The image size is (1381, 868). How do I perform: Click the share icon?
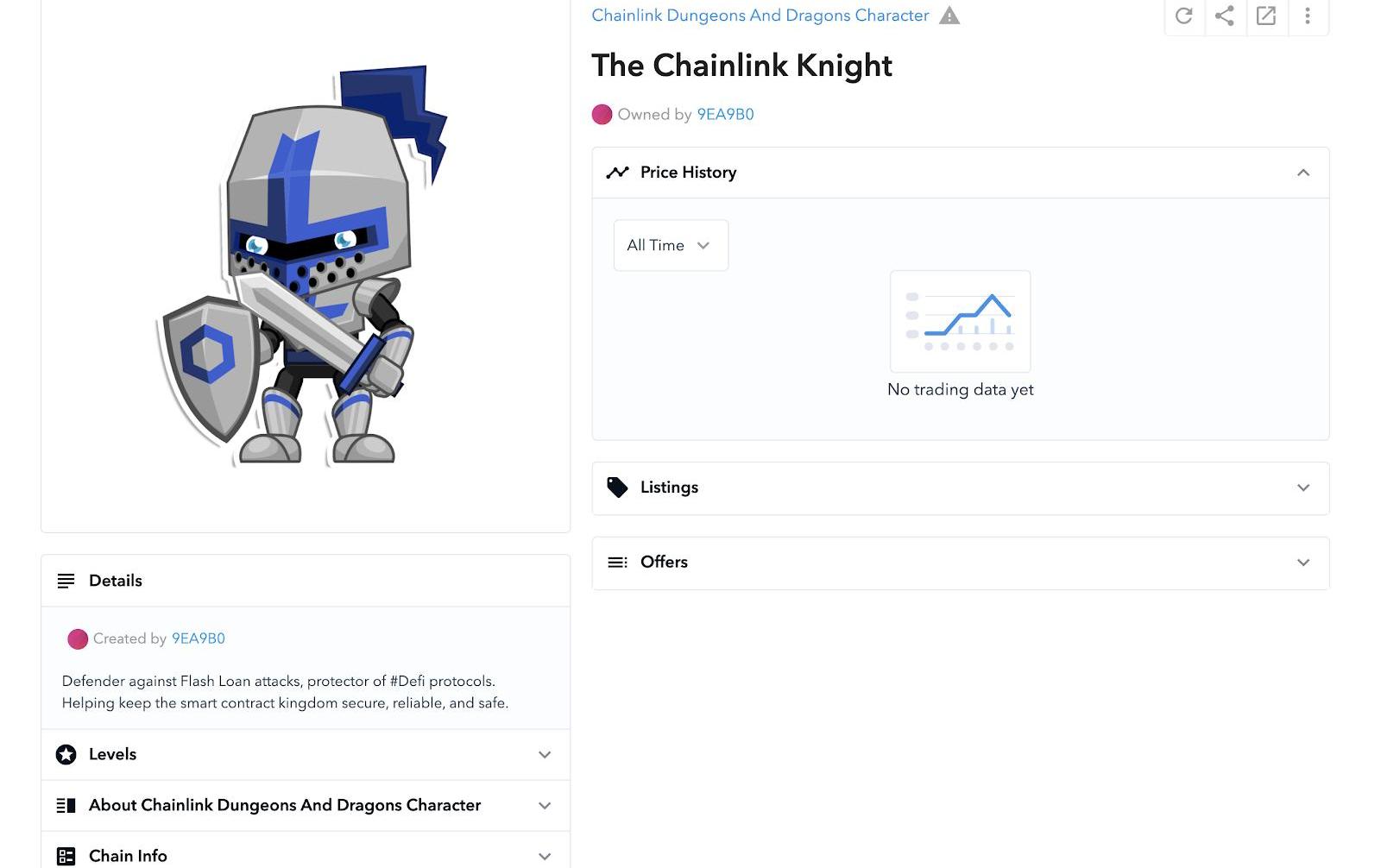point(1224,16)
